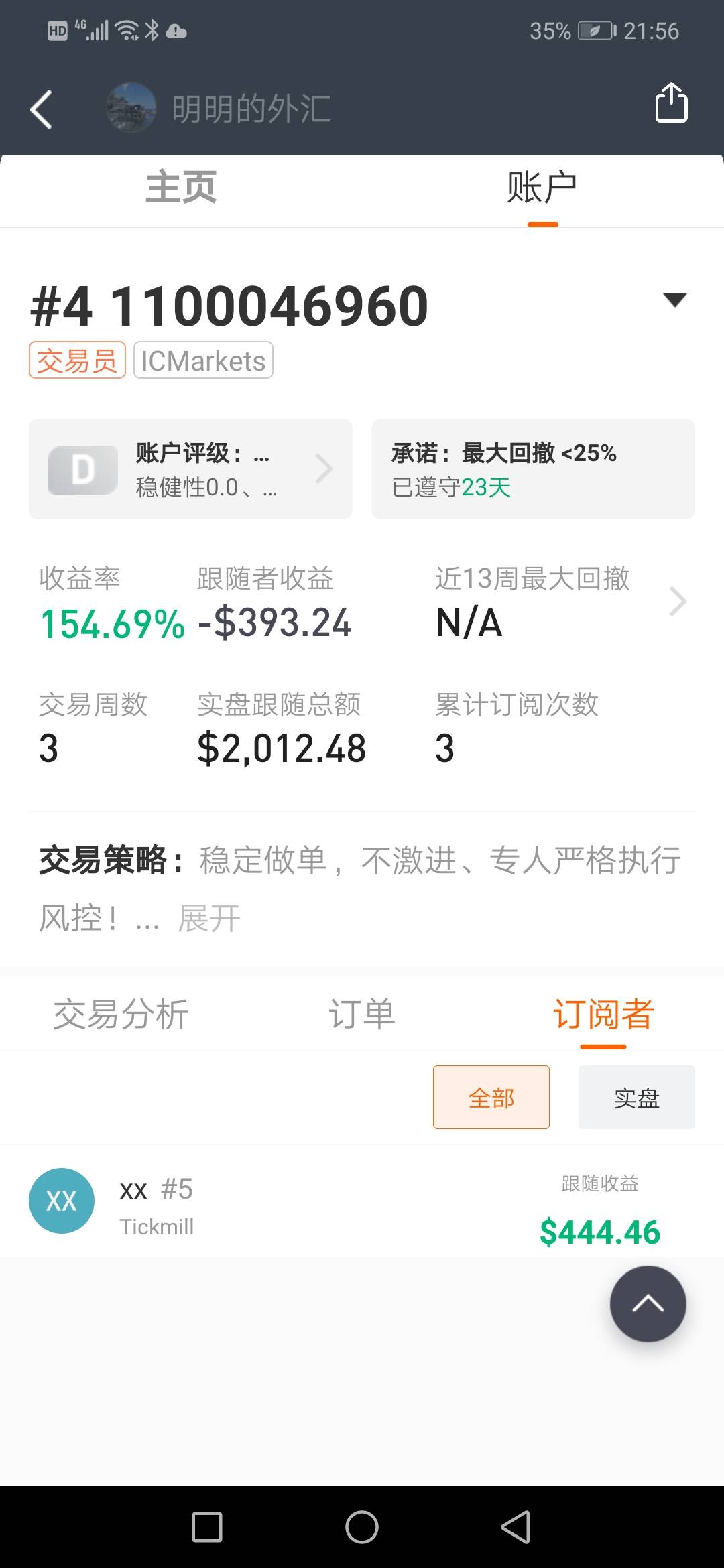
Task: Expand trading strategy with 展开
Action: point(209,918)
